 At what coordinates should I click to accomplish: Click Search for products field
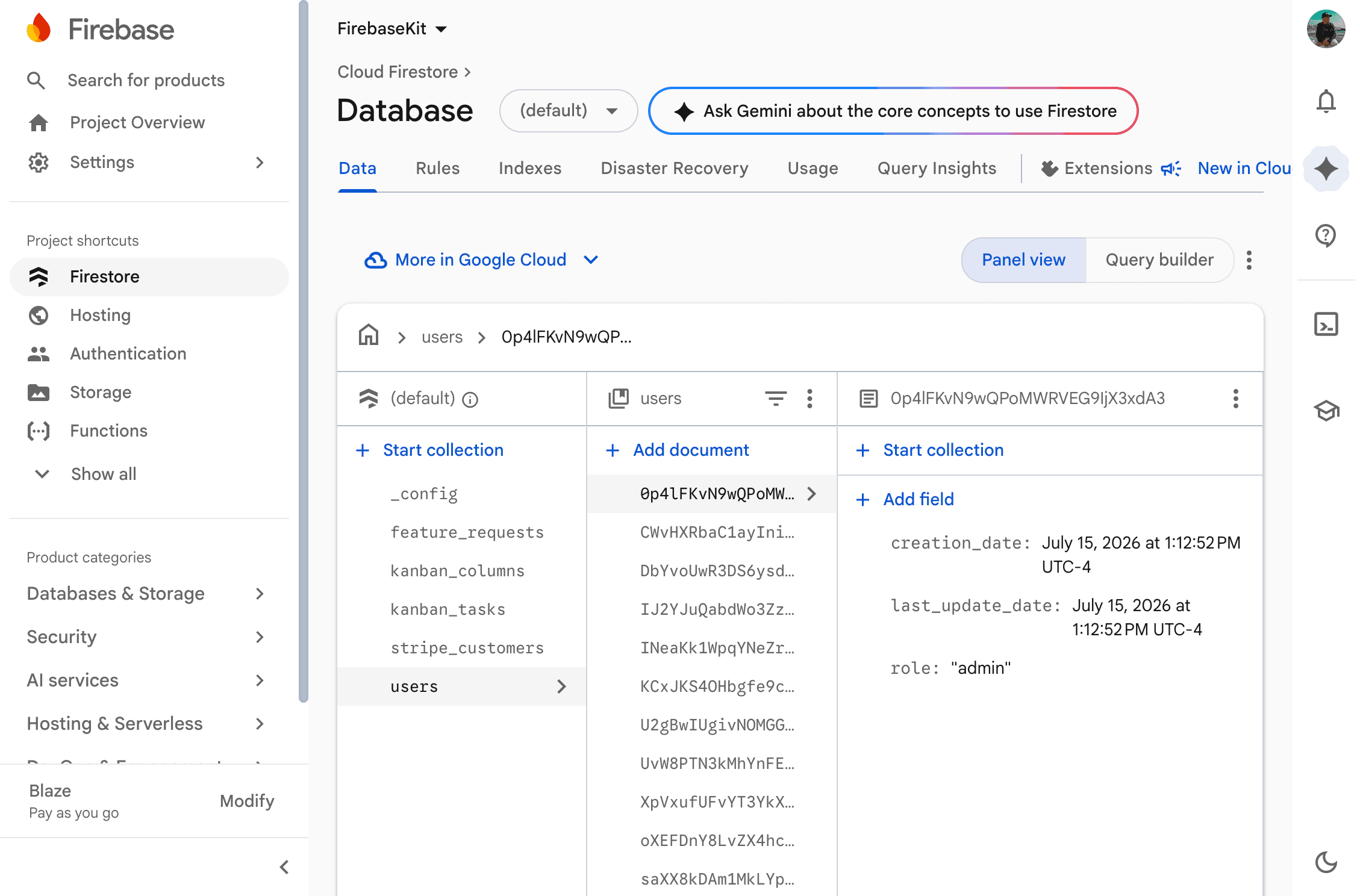click(x=146, y=80)
